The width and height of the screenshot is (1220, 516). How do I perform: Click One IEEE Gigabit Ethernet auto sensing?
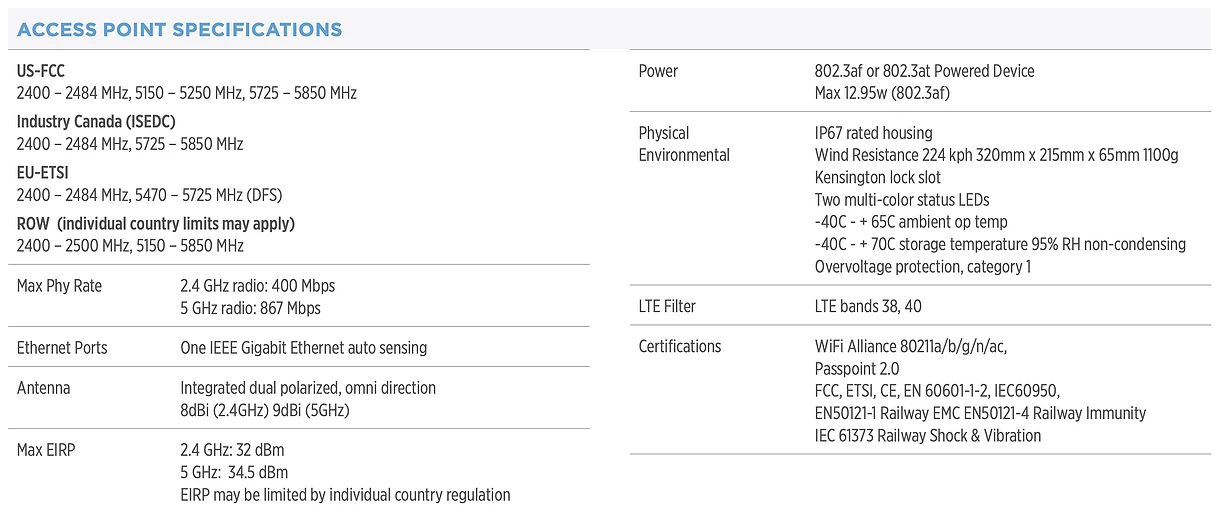[x=303, y=348]
